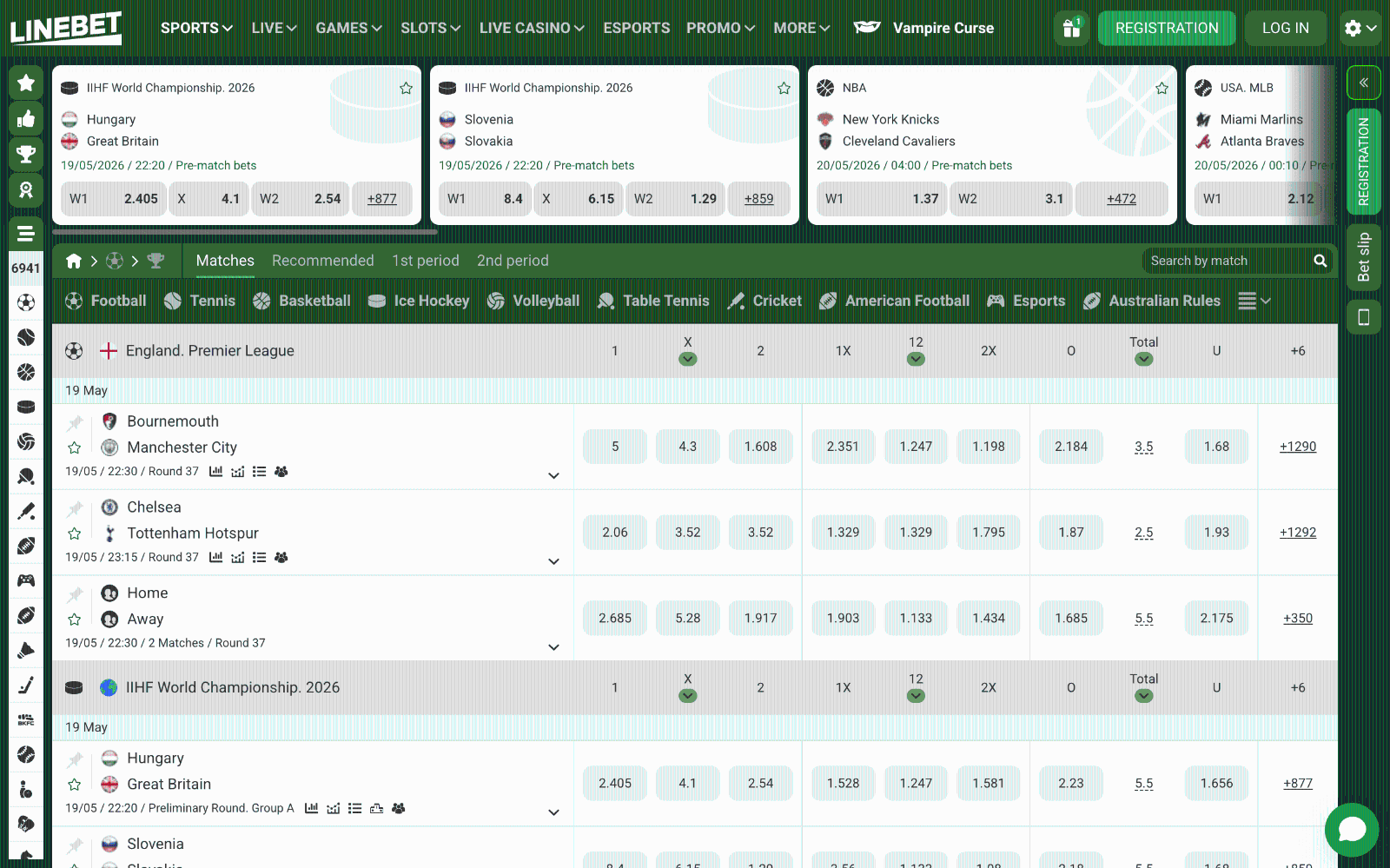Filter by Ice Hockey sport
This screenshot has width=1390, height=868.
point(419,301)
